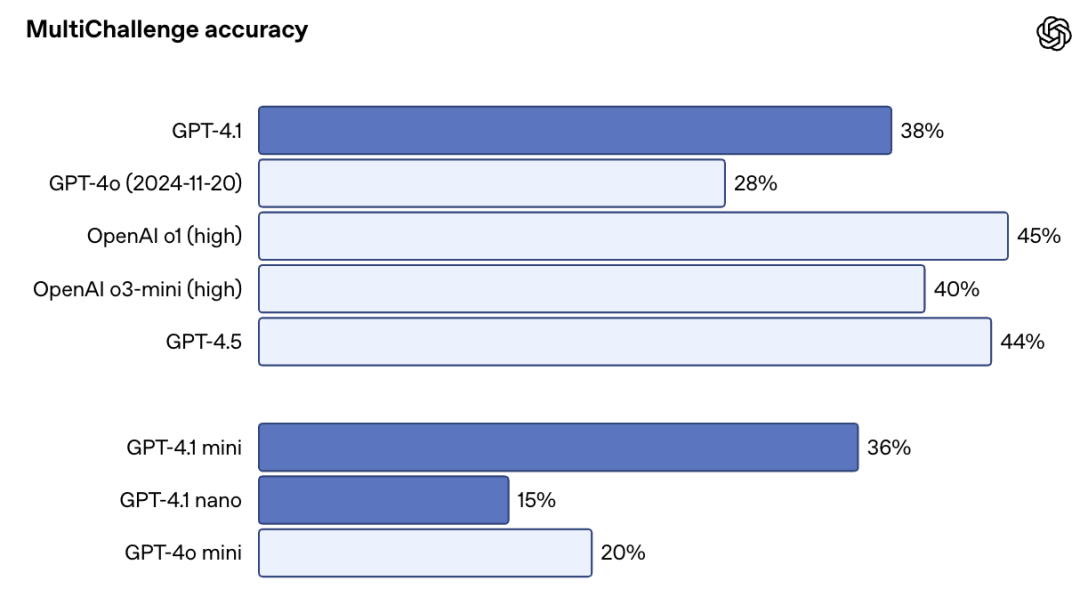Click the 38% value label

[x=922, y=131]
